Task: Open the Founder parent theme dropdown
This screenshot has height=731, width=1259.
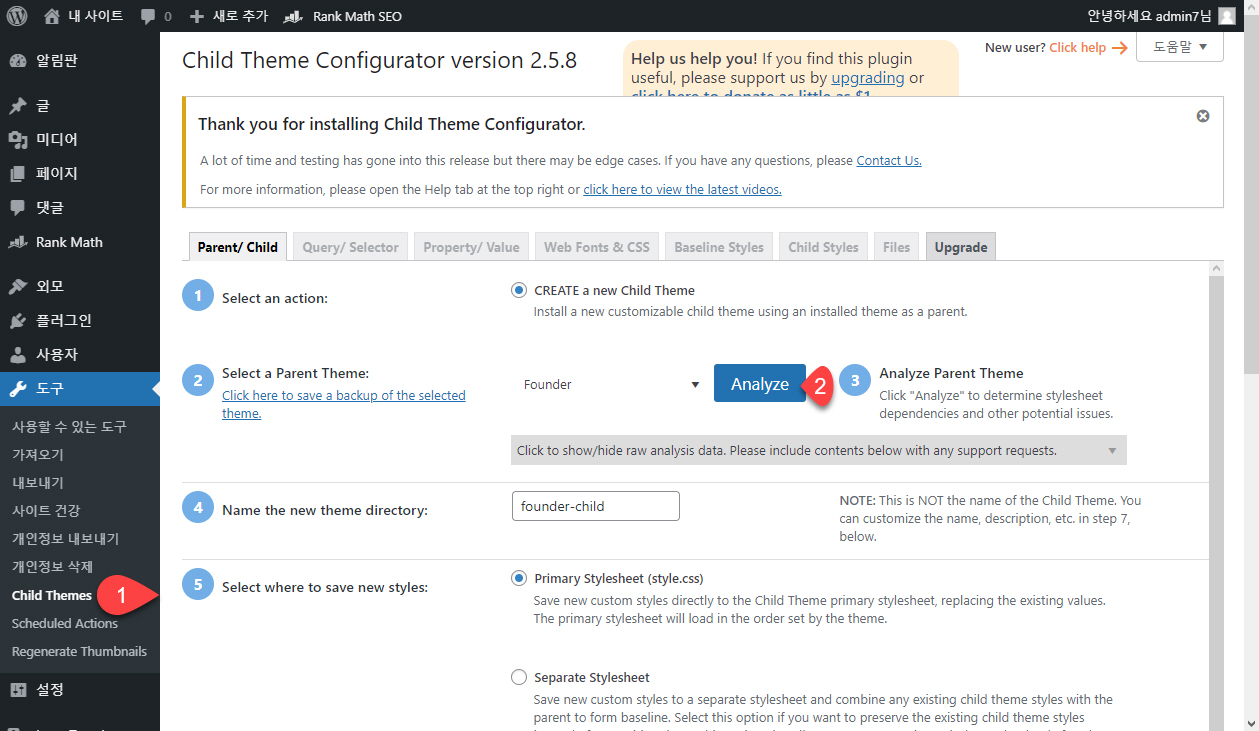Action: coord(610,384)
